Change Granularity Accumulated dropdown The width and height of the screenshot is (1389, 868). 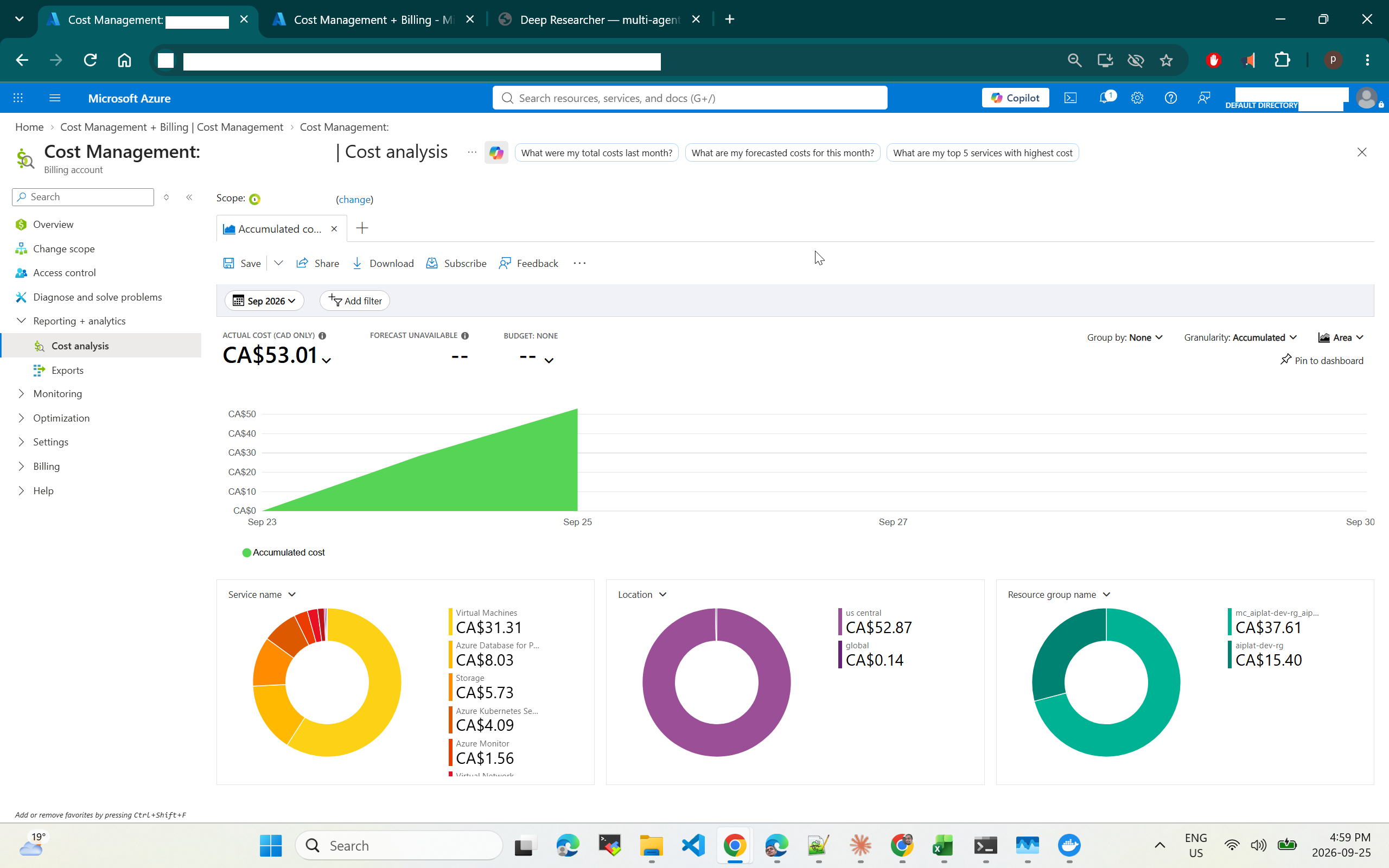(x=1240, y=337)
